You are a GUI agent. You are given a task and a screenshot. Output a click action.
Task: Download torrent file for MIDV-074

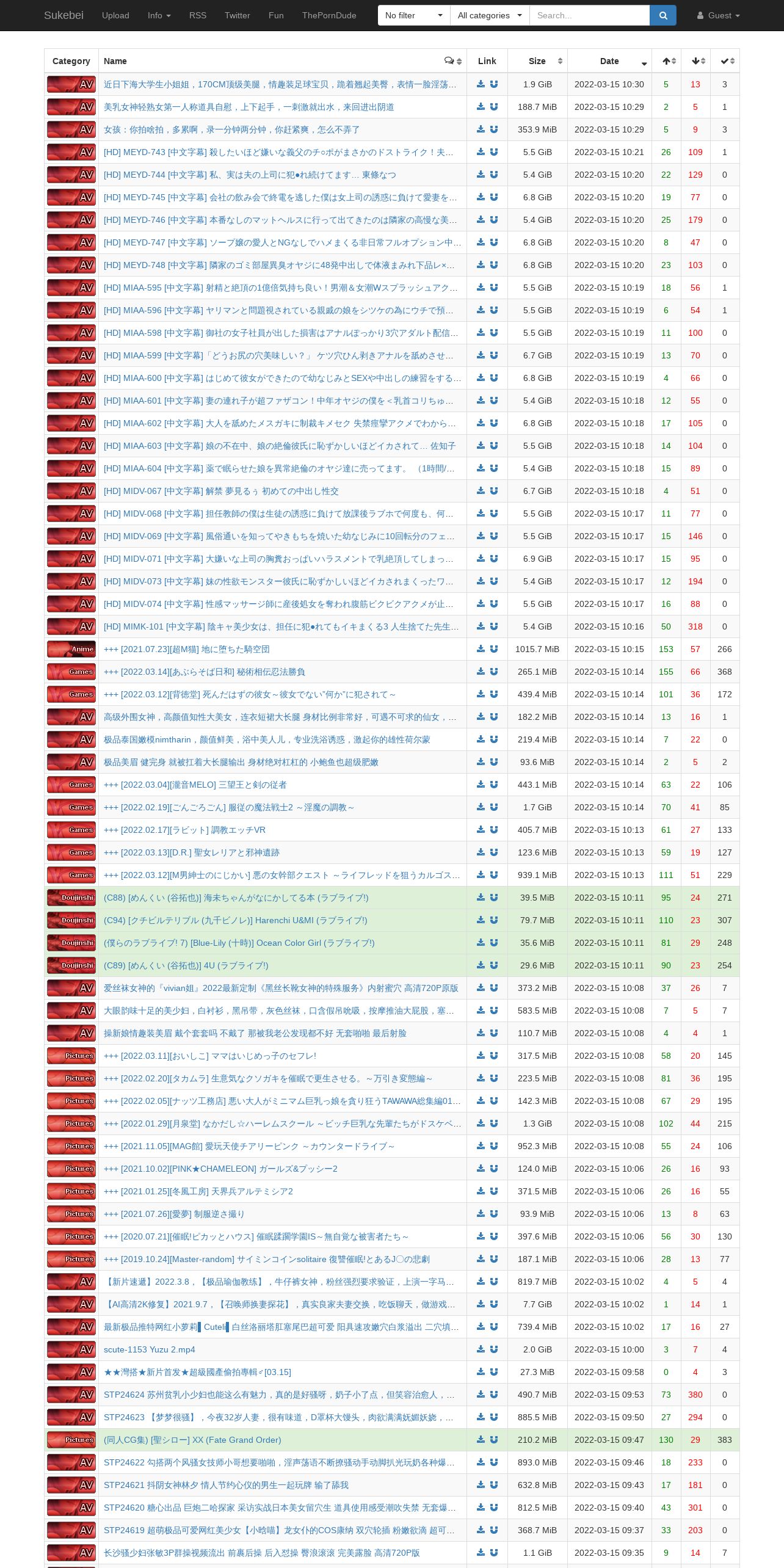[481, 604]
